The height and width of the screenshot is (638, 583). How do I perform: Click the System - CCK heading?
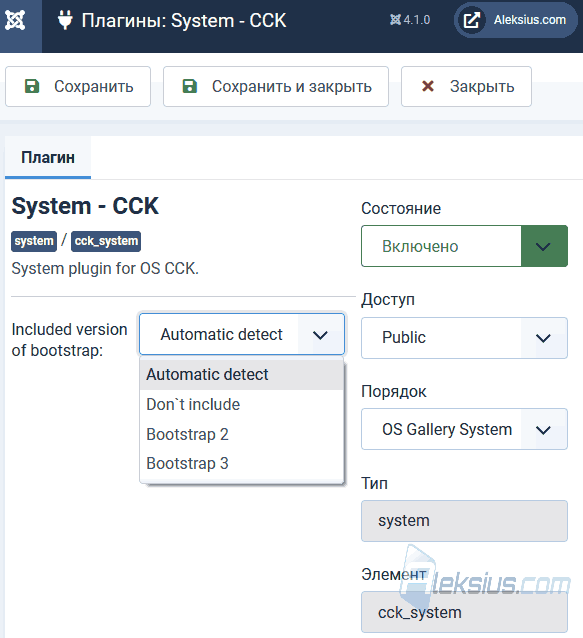click(85, 206)
